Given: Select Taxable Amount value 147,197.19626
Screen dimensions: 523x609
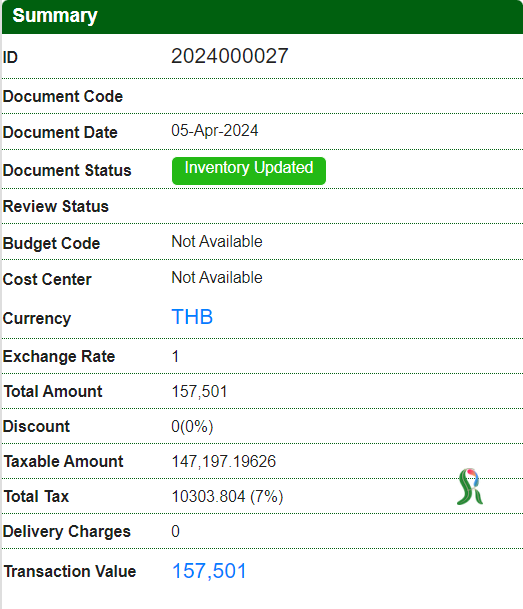Looking at the screenshot, I should pos(224,461).
